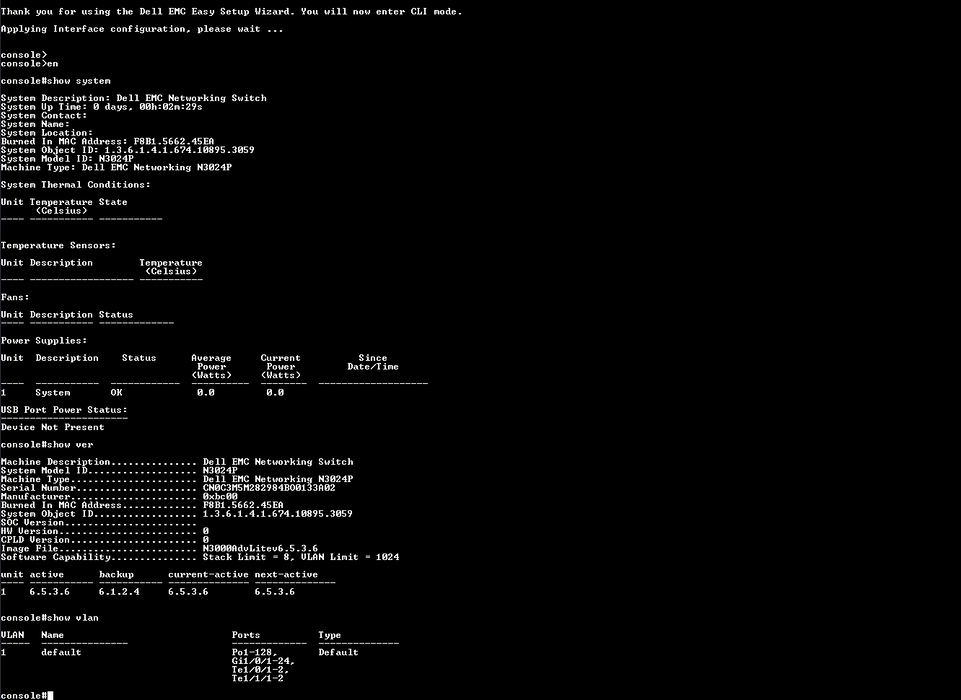The height and width of the screenshot is (700, 961).
Task: Click 'System Model ID: N3024P' under show system
Action: pos(67,158)
